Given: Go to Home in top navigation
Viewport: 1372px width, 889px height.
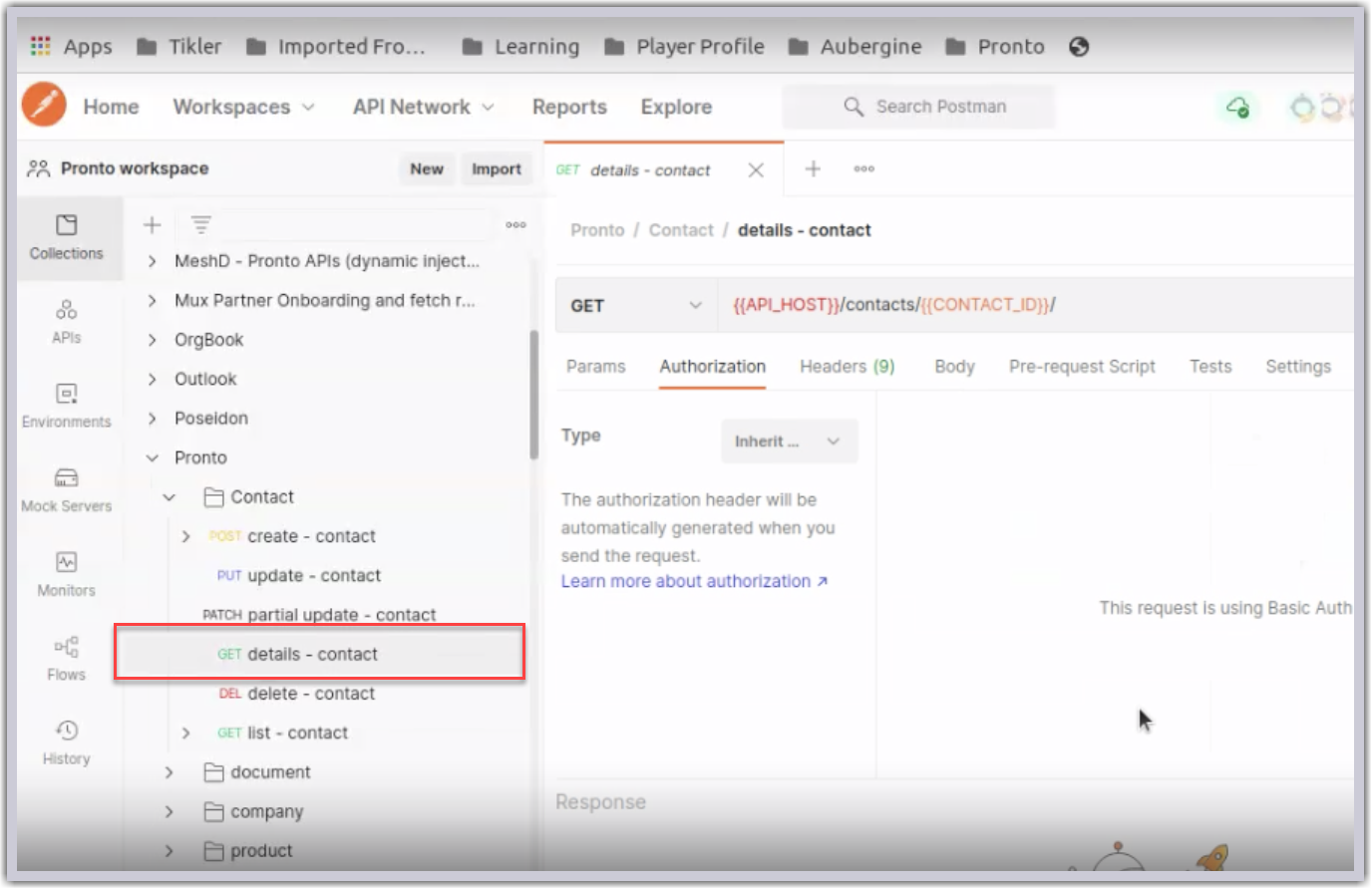Looking at the screenshot, I should click(111, 107).
